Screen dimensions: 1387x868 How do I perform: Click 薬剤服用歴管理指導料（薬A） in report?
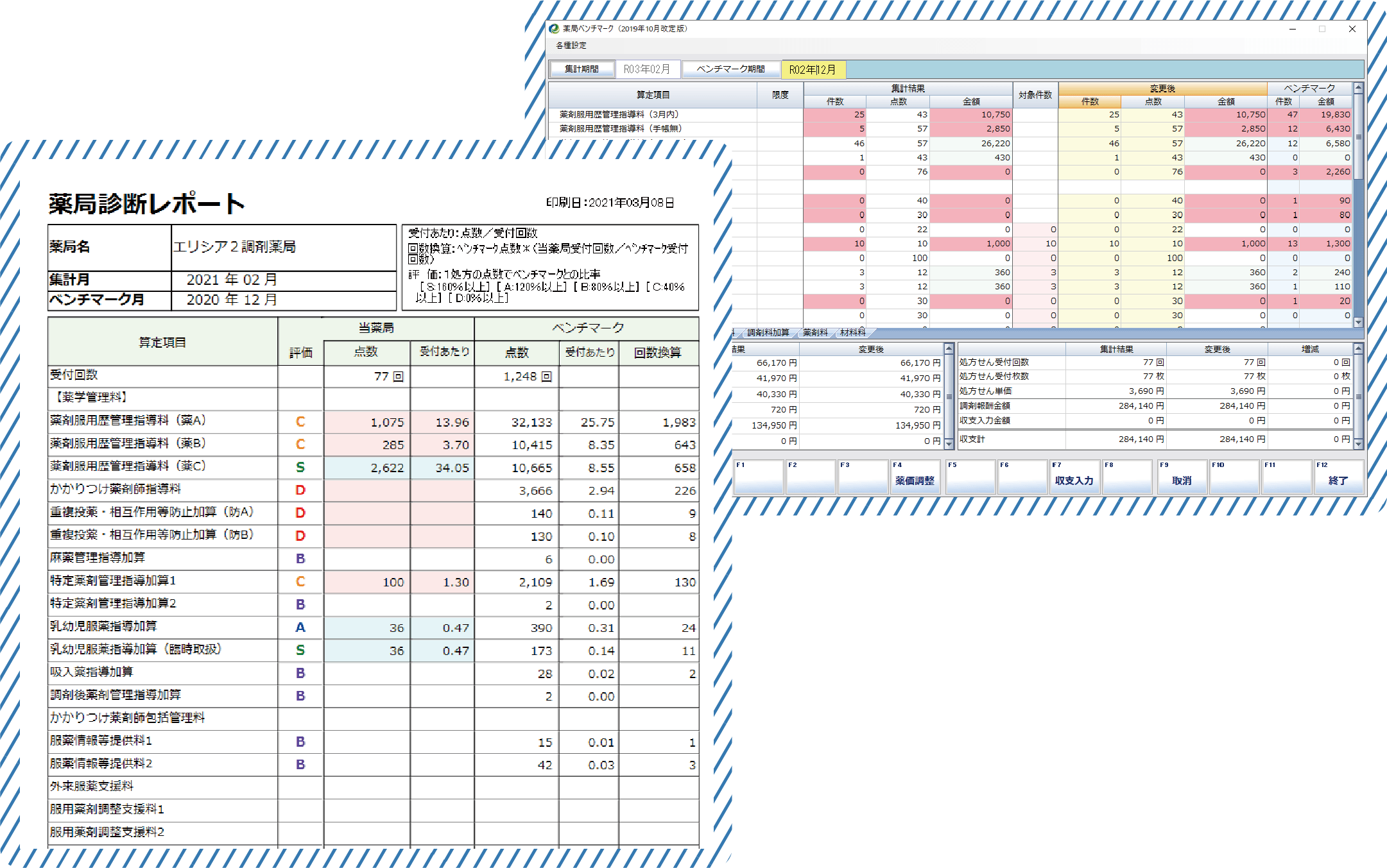pyautogui.click(x=128, y=421)
